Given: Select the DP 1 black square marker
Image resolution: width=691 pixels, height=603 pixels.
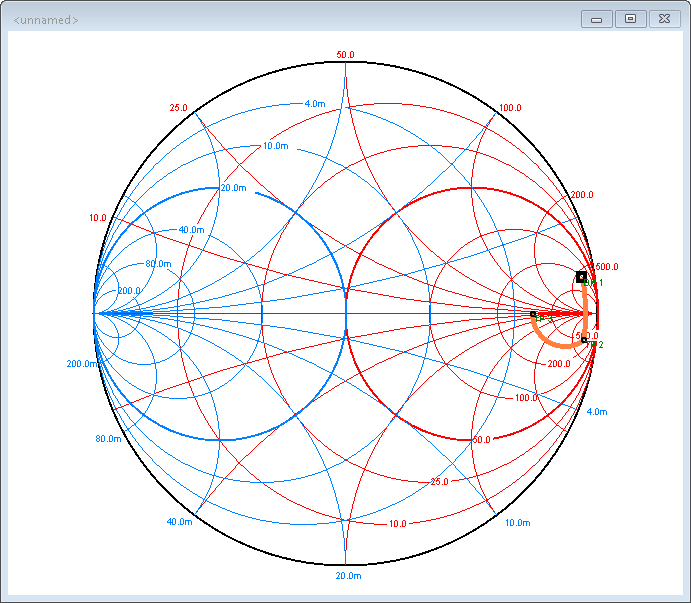Looking at the screenshot, I should click(x=581, y=277).
